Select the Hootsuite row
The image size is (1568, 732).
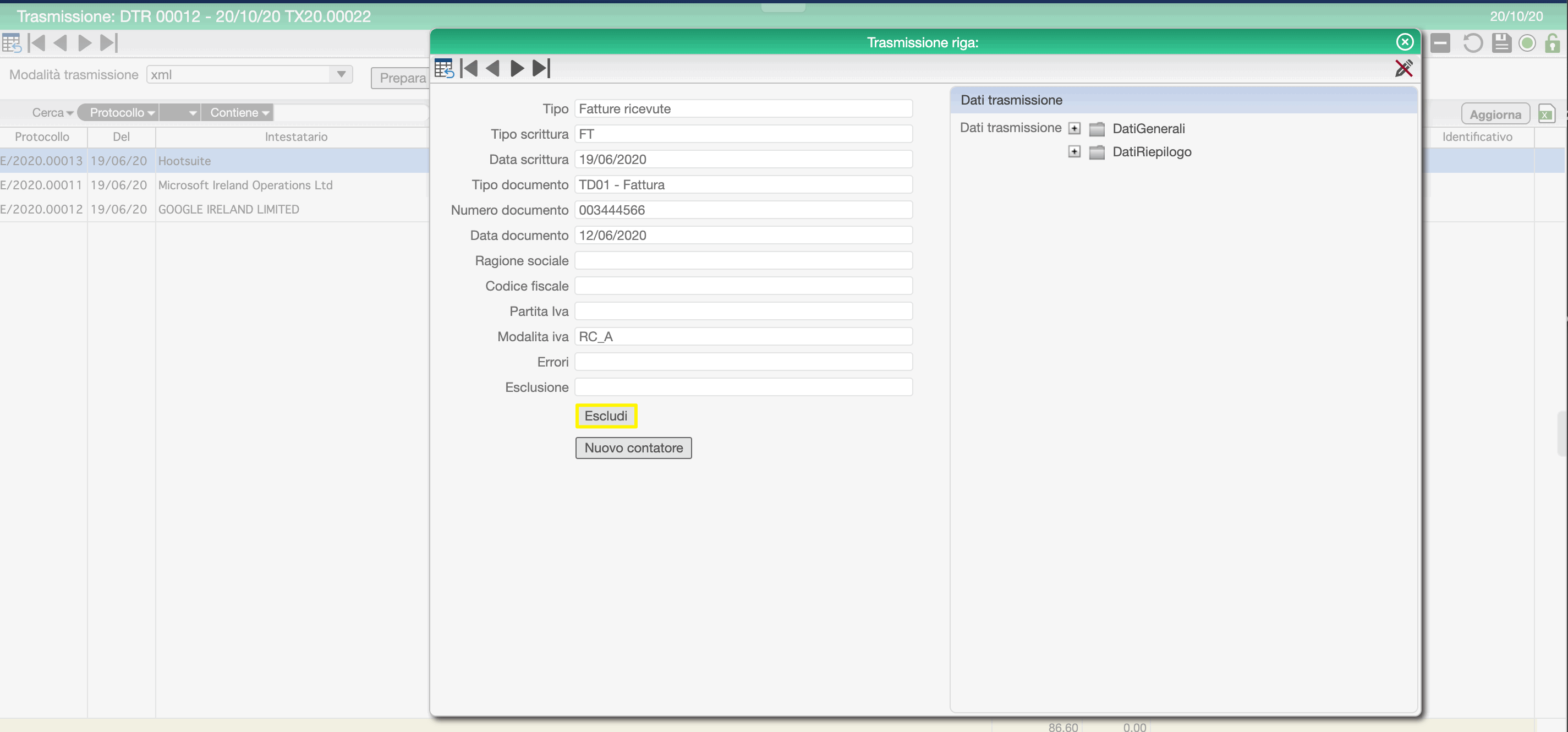(x=215, y=161)
